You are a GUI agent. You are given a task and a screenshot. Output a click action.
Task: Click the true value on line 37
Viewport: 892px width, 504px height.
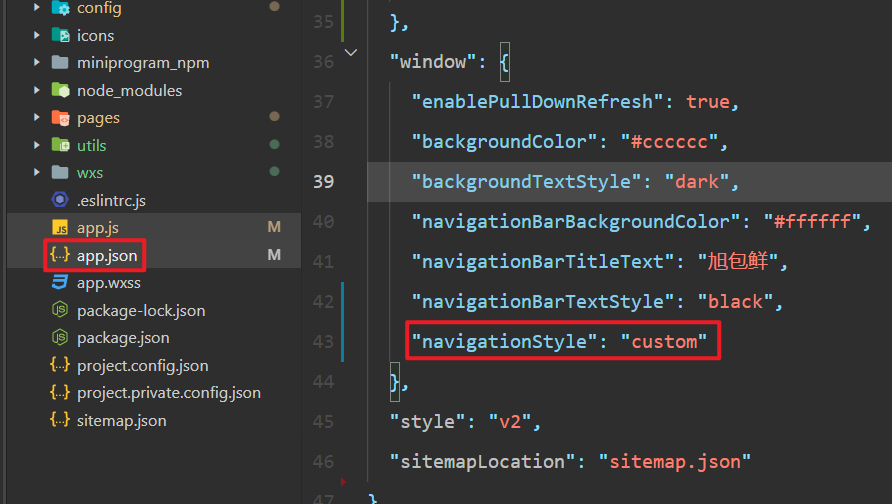click(x=708, y=102)
